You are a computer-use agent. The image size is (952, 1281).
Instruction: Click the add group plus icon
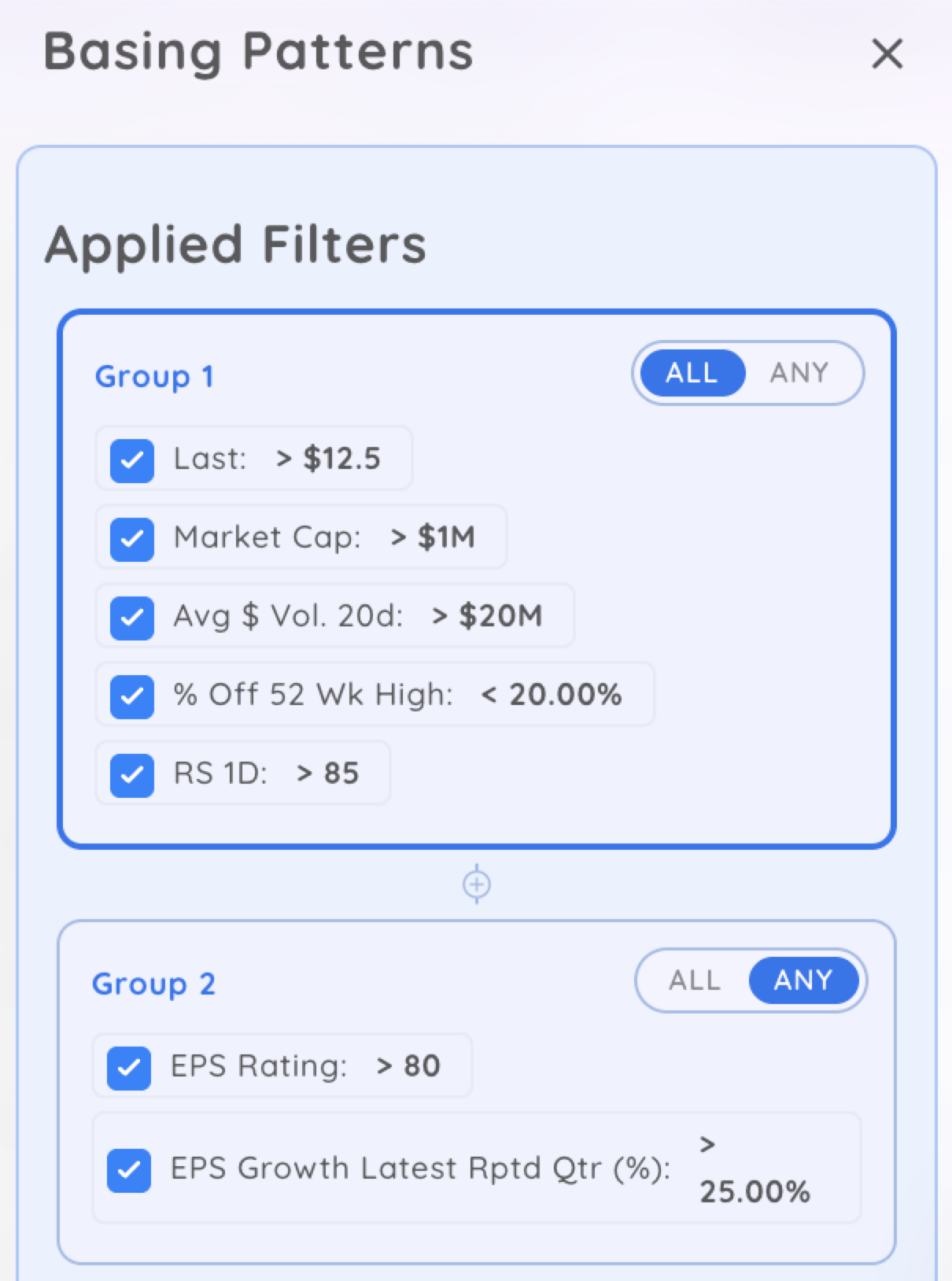[x=477, y=884]
